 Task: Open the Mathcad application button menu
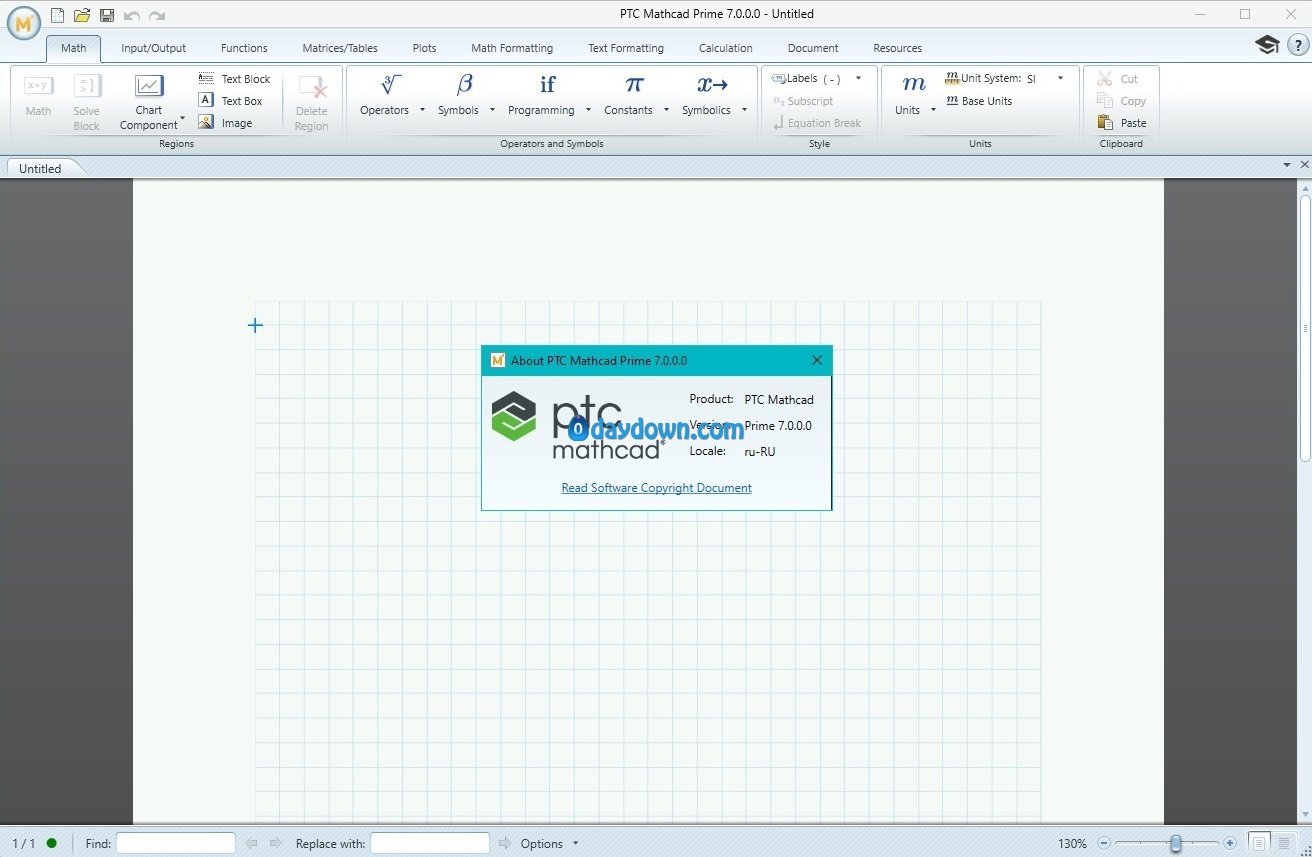coord(24,22)
